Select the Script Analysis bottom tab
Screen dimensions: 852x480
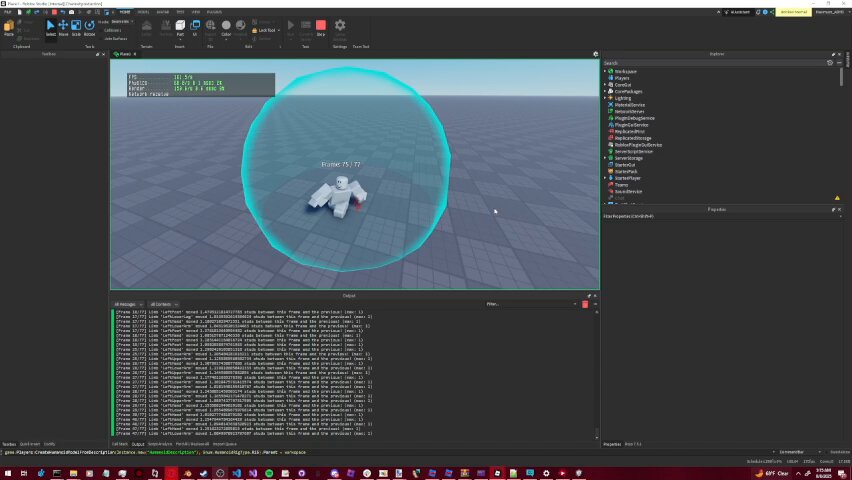(x=160, y=444)
